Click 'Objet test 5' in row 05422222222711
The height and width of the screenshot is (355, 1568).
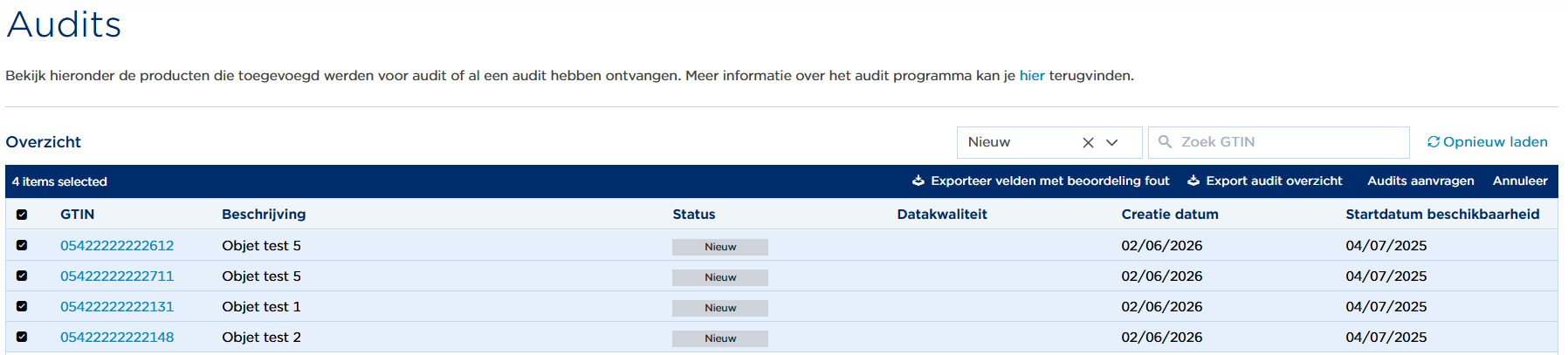click(261, 276)
